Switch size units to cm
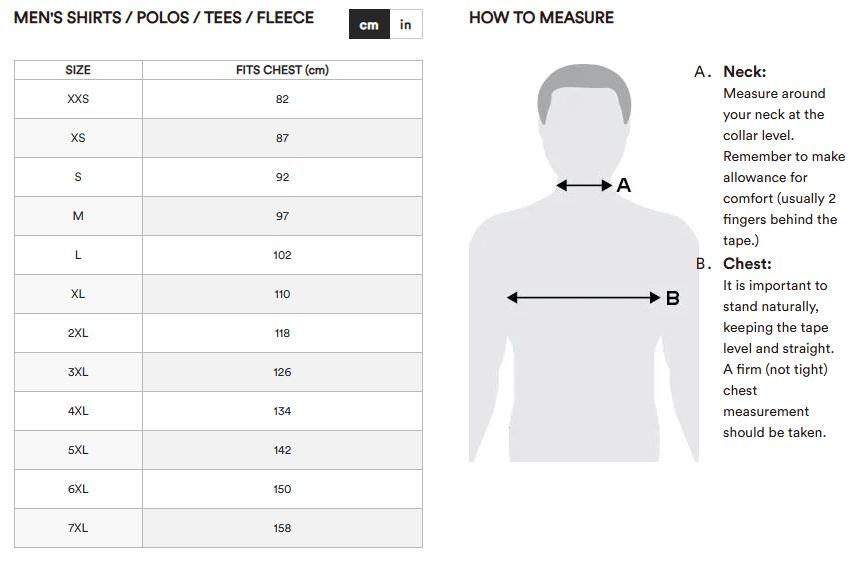The height and width of the screenshot is (562, 858). [369, 25]
